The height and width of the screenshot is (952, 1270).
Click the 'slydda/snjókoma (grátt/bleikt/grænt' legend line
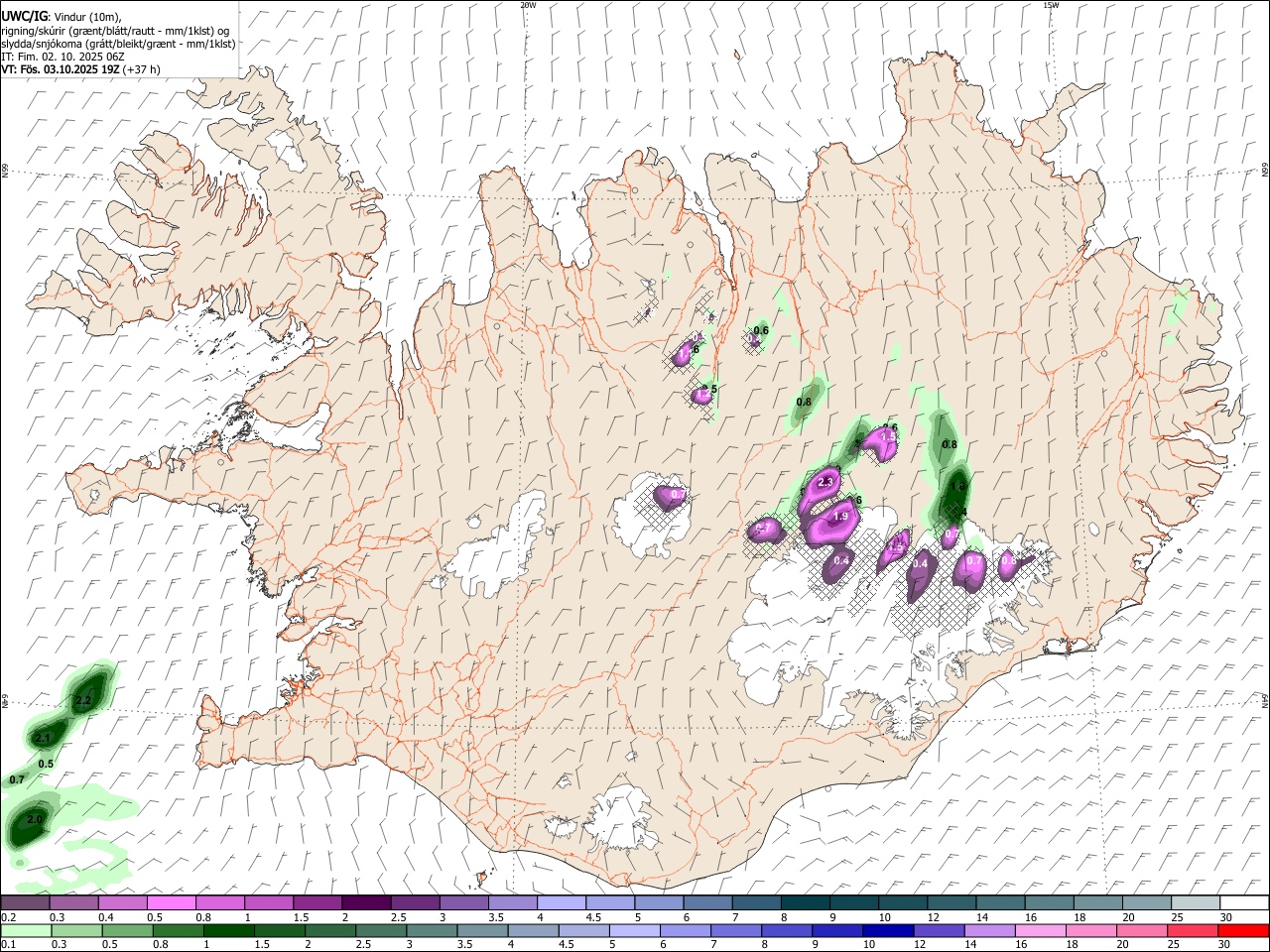118,43
